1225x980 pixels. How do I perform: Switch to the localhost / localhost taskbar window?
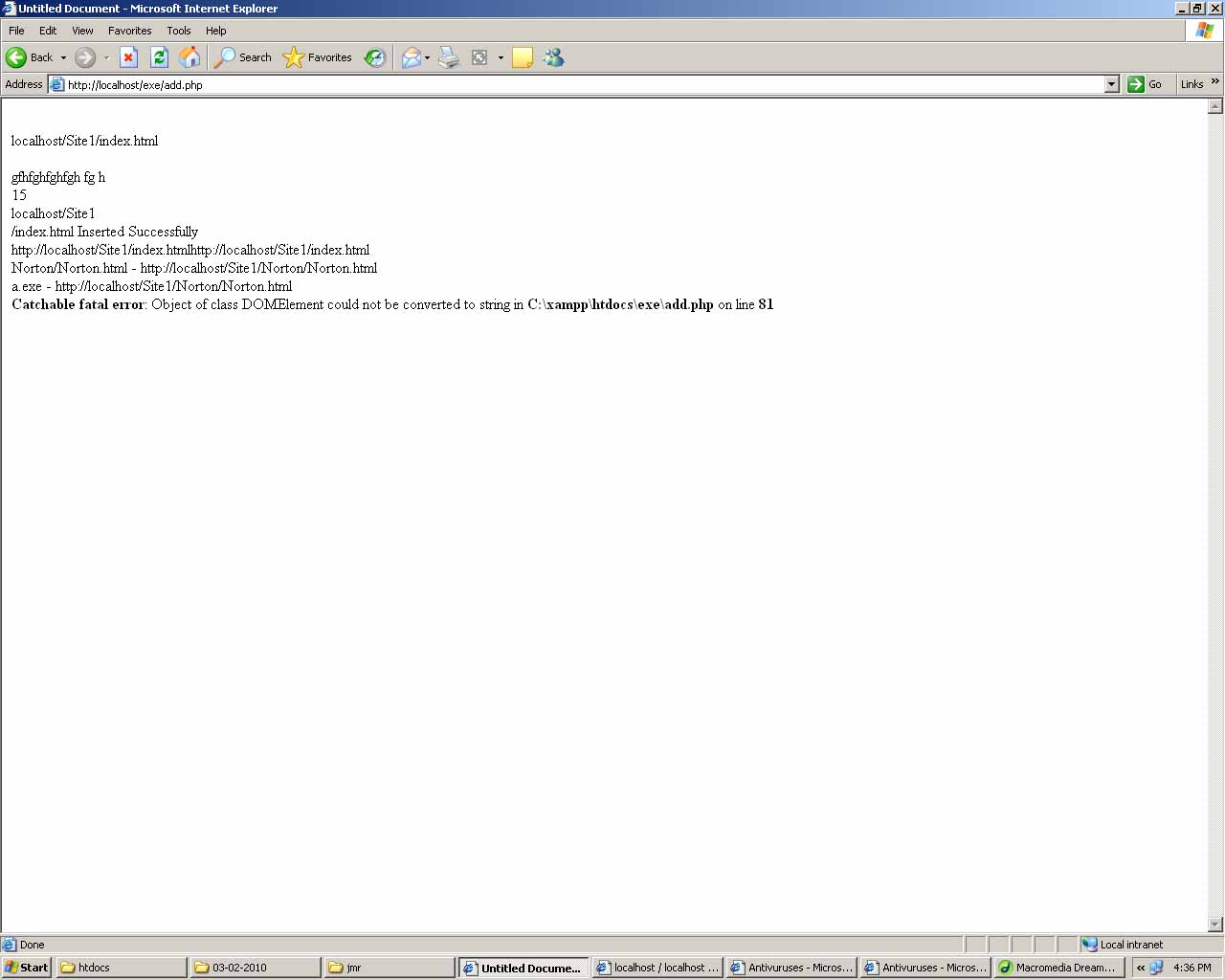point(657,968)
